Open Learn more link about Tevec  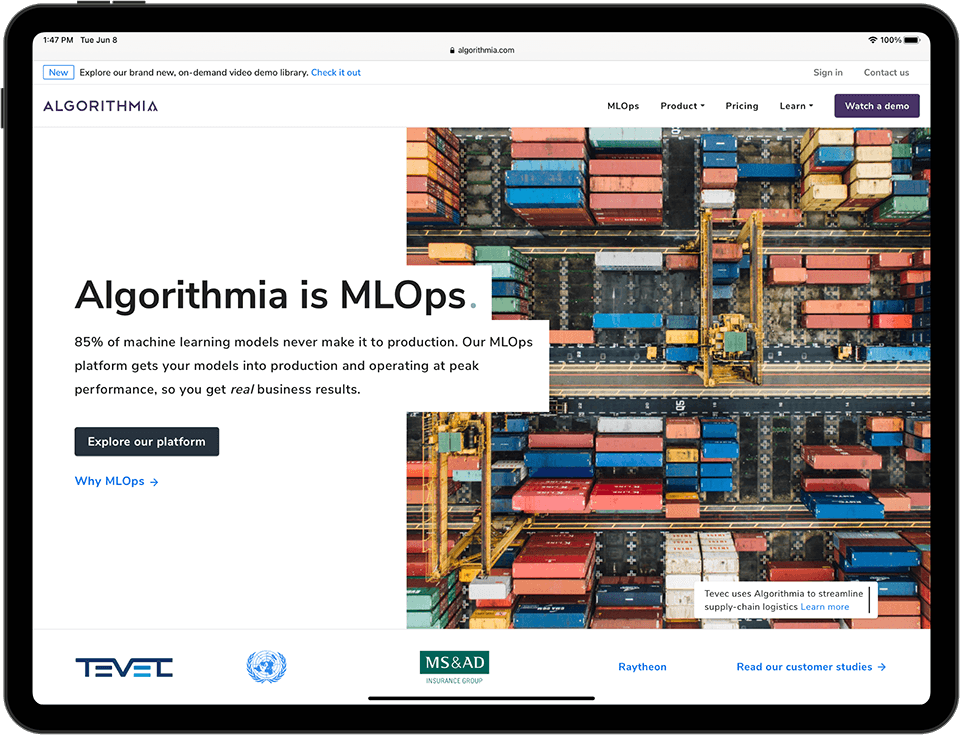tap(825, 607)
